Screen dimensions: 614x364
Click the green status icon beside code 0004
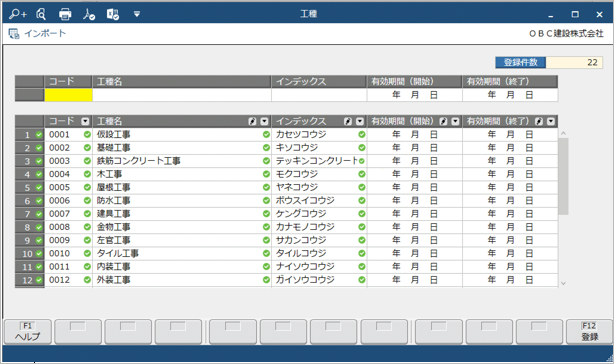[87, 174]
